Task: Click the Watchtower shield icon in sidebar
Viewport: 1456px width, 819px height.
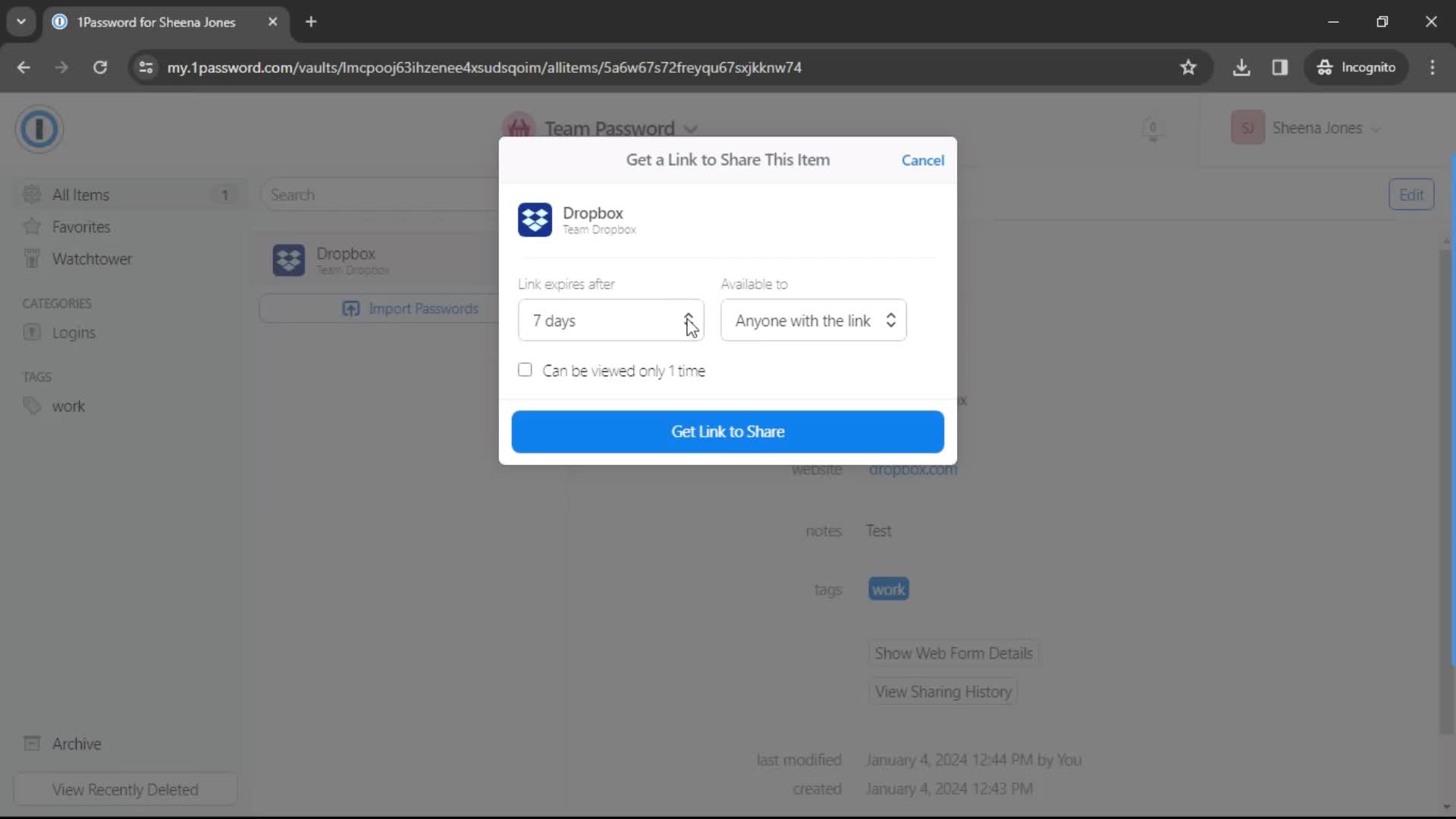Action: pyautogui.click(x=31, y=259)
